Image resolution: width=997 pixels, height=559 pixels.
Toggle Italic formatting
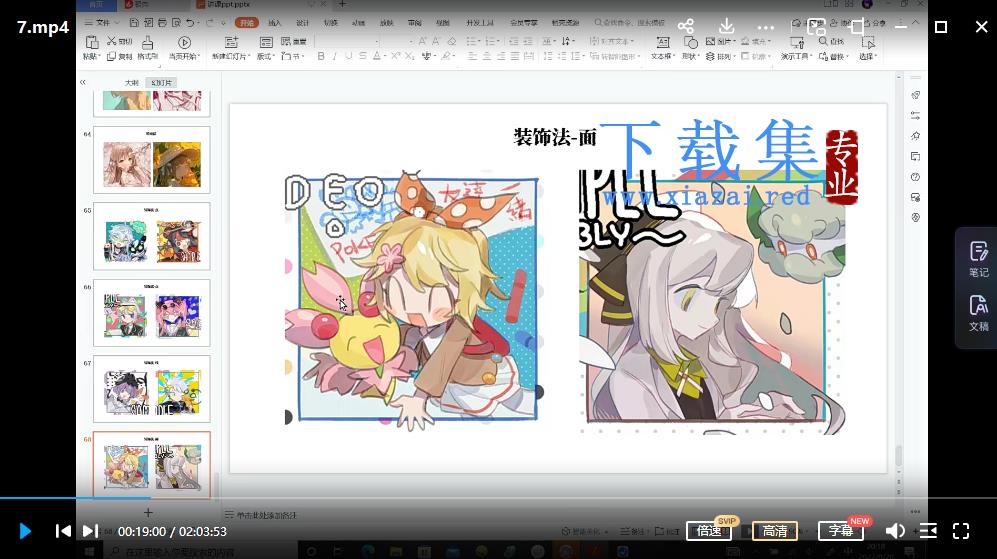[335, 57]
